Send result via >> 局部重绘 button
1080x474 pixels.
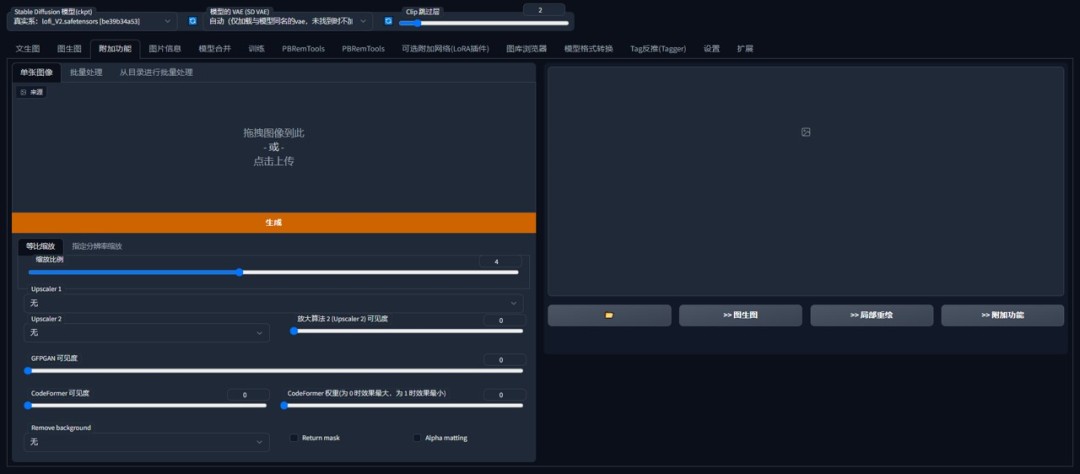(871, 315)
